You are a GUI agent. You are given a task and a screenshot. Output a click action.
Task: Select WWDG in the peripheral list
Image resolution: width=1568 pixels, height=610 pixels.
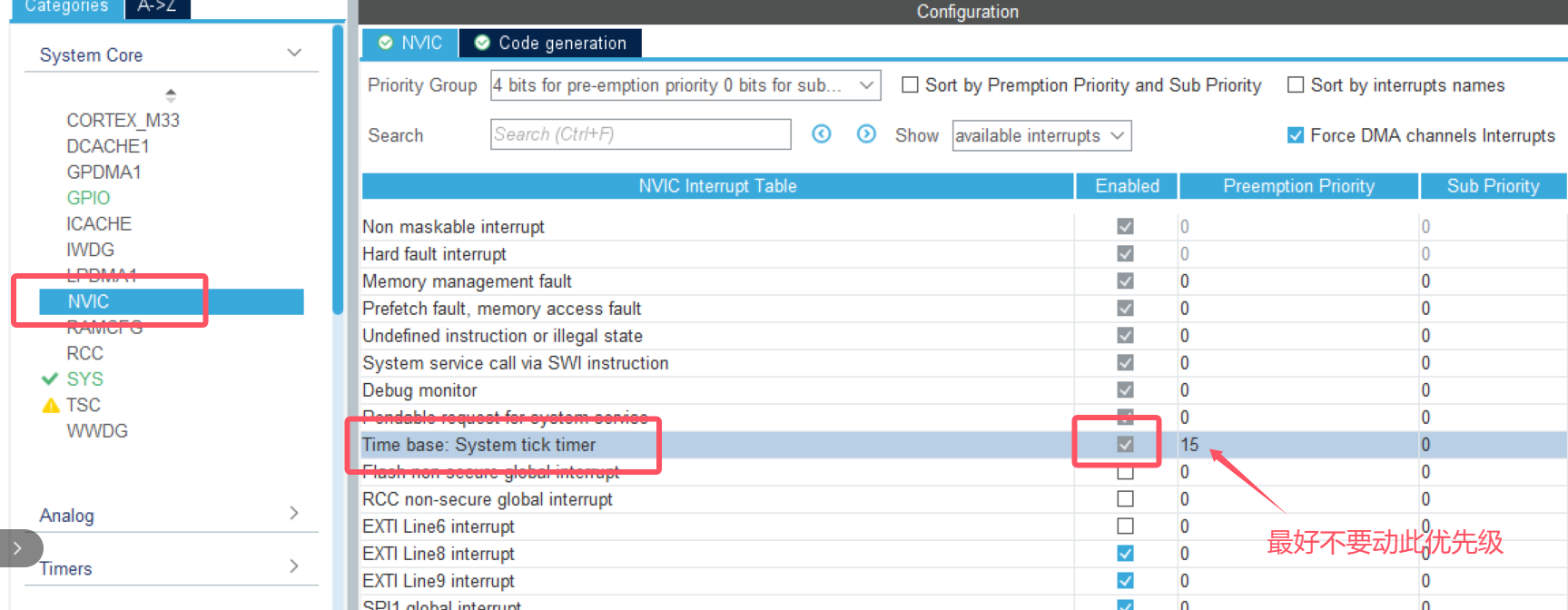coord(97,431)
